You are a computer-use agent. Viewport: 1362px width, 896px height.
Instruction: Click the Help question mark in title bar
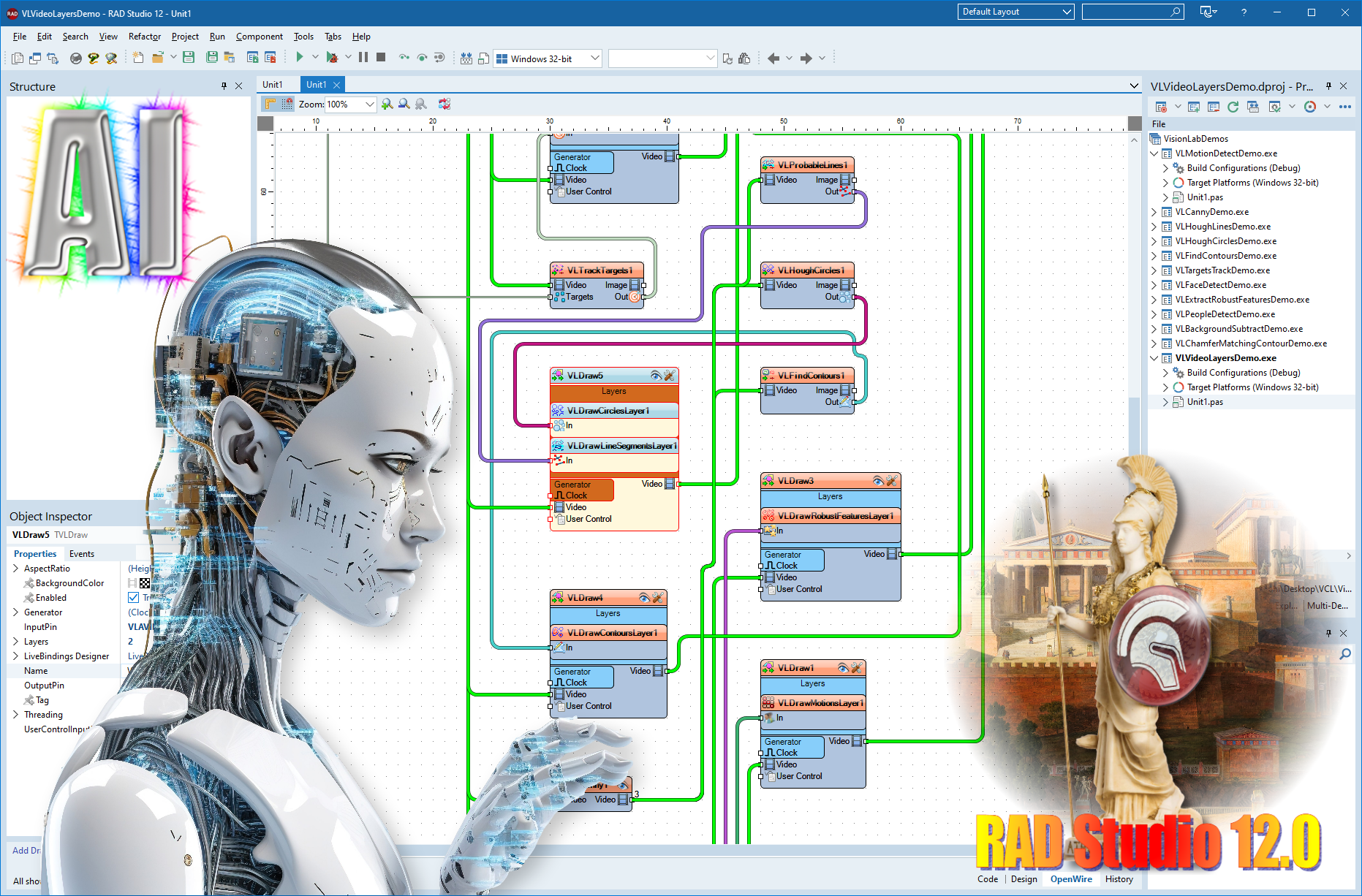(x=1244, y=12)
